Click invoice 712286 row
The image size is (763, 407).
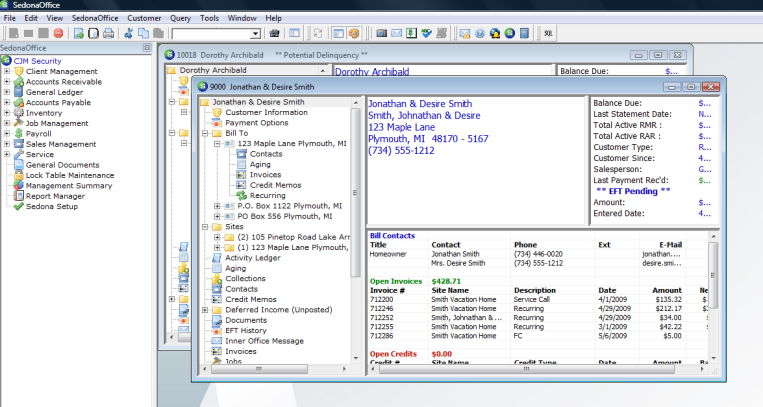539,336
